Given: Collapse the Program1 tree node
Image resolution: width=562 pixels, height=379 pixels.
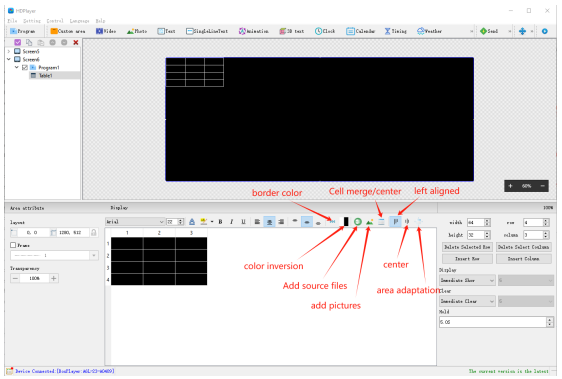Looking at the screenshot, I should click(x=16, y=67).
